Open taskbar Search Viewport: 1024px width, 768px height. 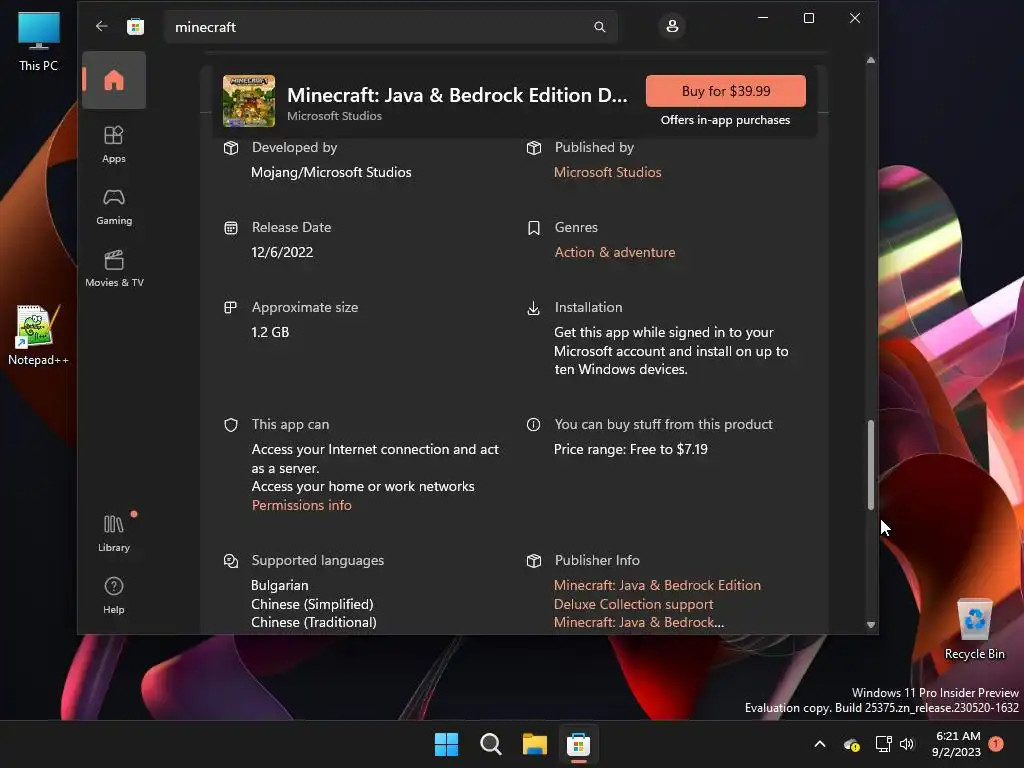pyautogui.click(x=490, y=744)
